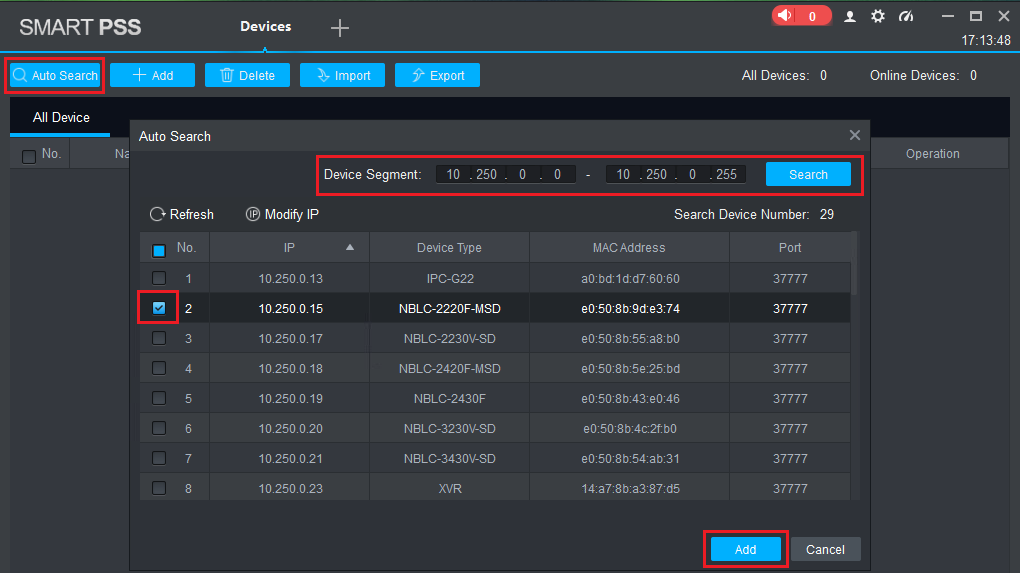Check the box for device 10.250.0.18
This screenshot has width=1020, height=573.
tap(159, 368)
